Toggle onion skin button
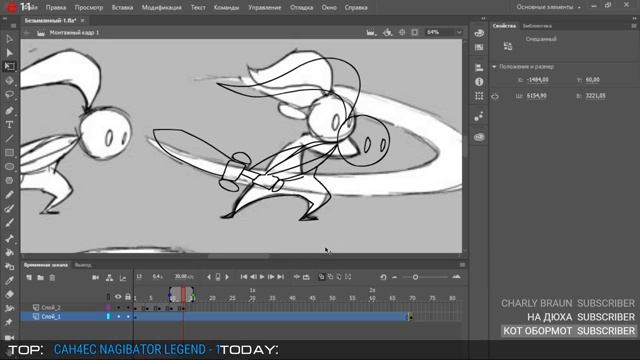Image resolution: width=640 pixels, height=360 pixels. 322,277
